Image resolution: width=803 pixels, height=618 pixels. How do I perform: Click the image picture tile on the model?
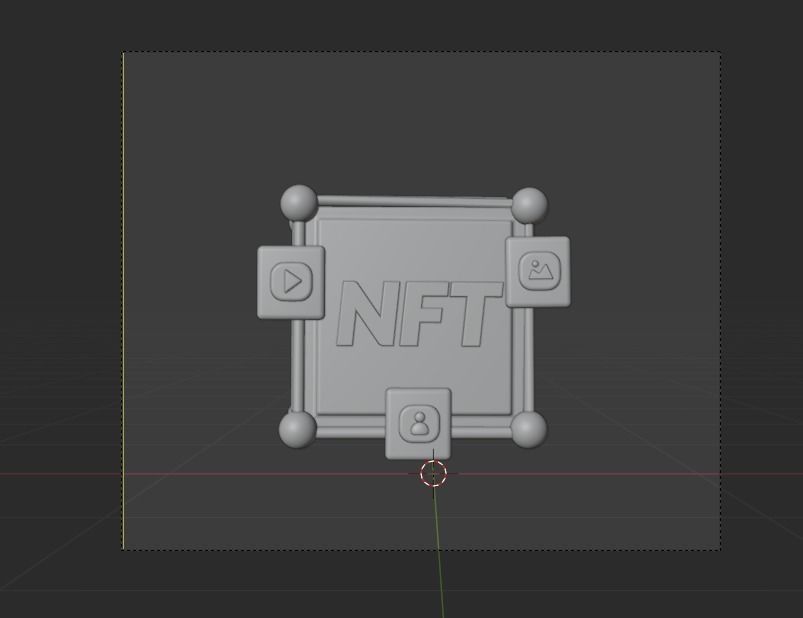point(538,271)
